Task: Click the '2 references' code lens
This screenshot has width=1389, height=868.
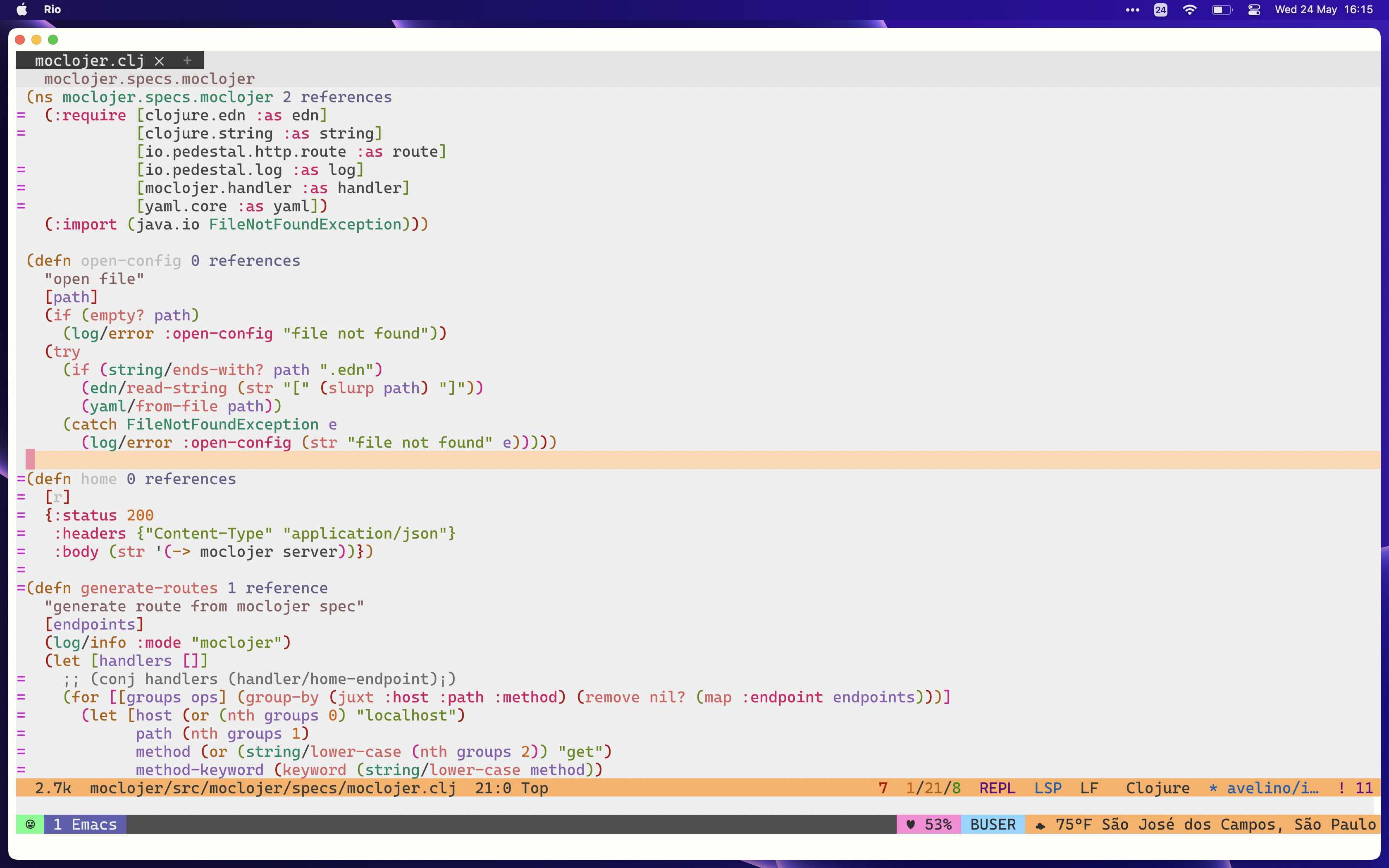Action: pos(337,97)
